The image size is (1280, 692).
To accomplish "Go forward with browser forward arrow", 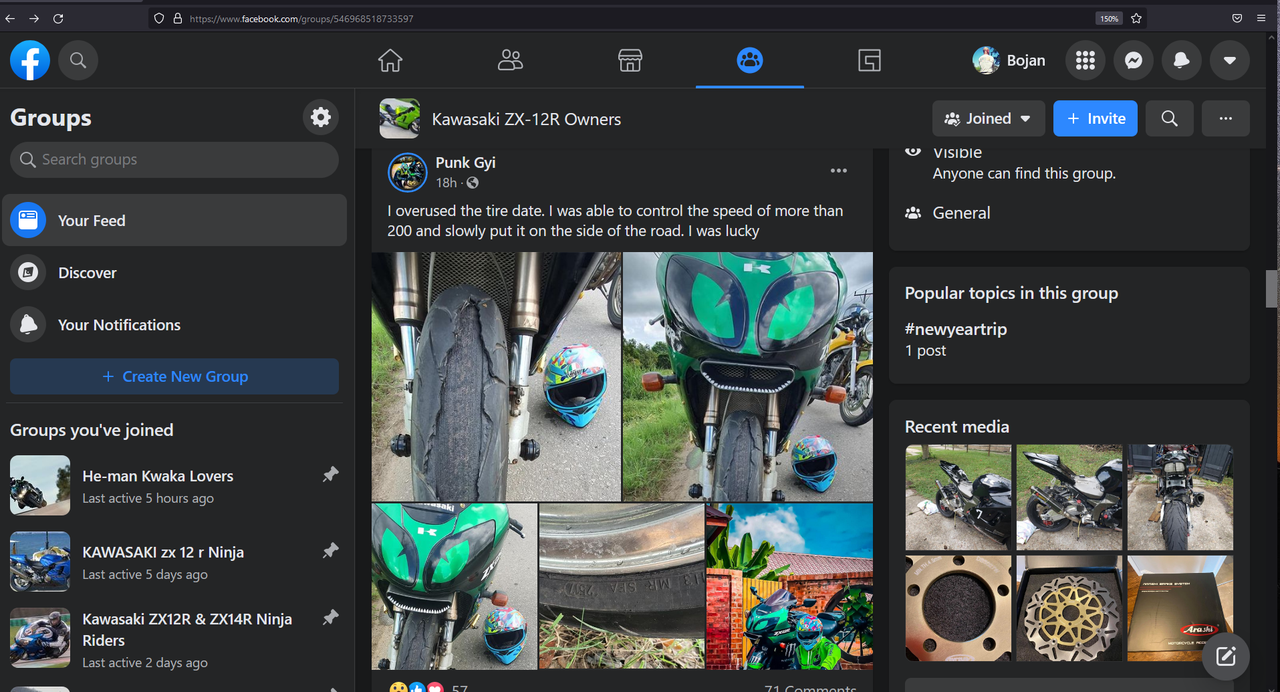I will [x=34, y=18].
